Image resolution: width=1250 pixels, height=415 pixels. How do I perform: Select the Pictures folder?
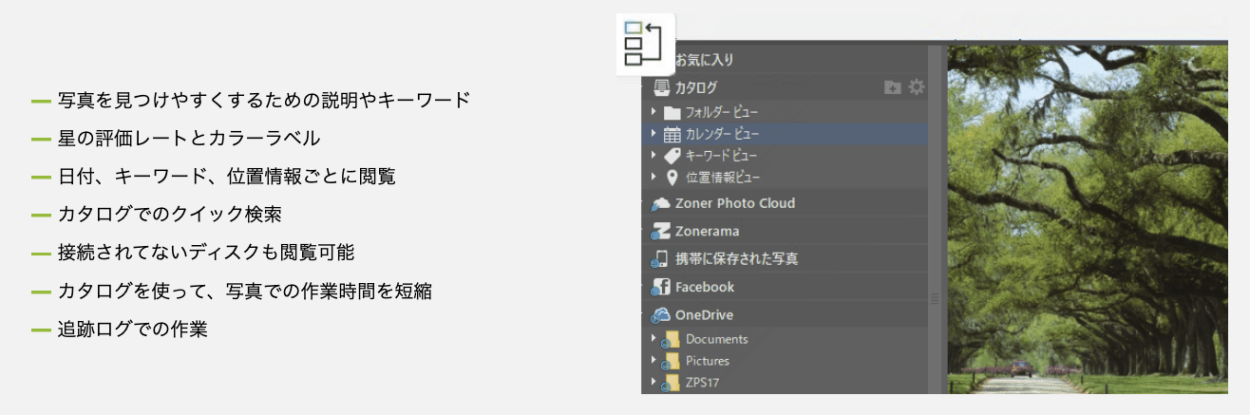(x=708, y=361)
